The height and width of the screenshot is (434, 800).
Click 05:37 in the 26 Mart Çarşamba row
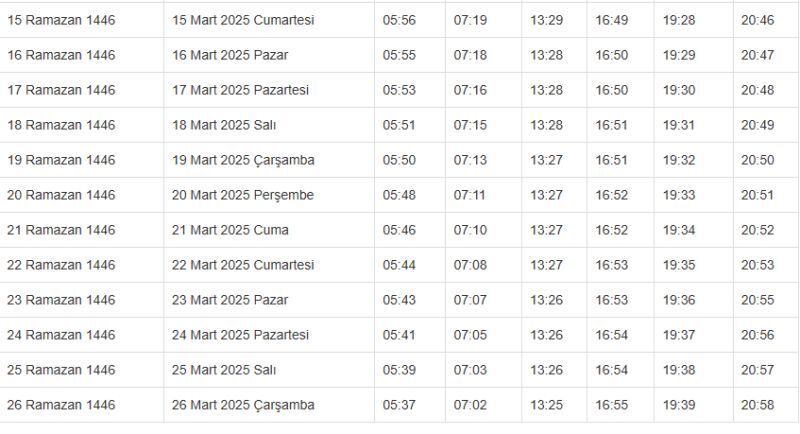pyautogui.click(x=399, y=405)
